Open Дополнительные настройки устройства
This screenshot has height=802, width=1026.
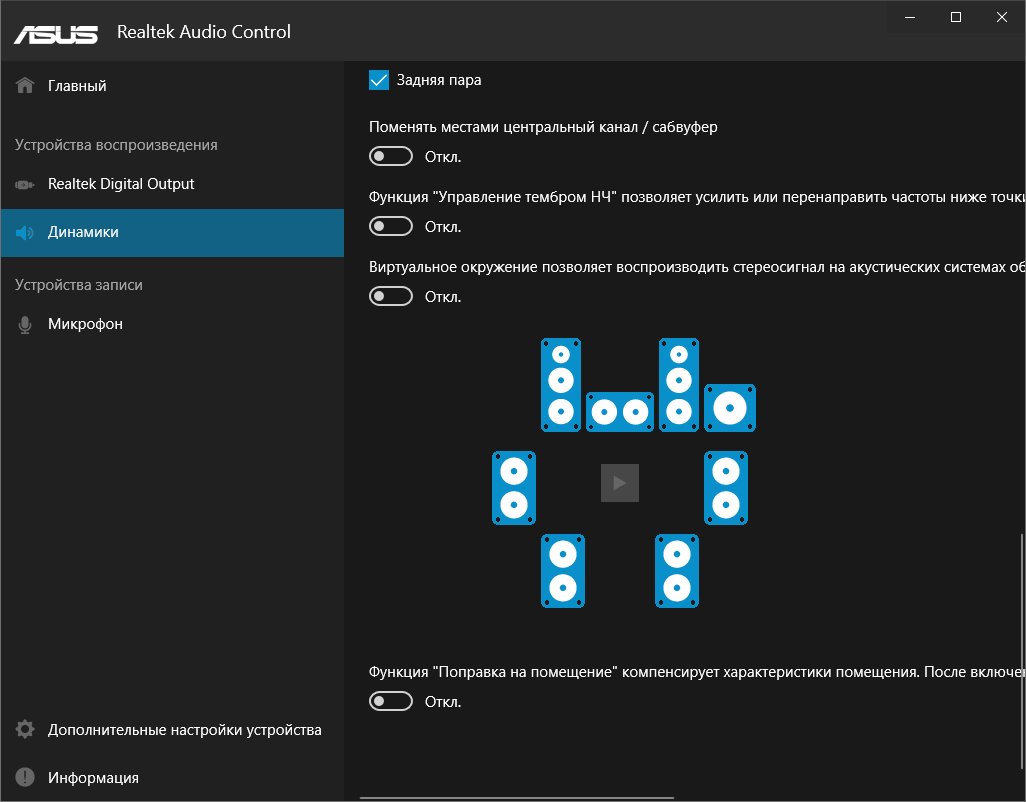click(184, 730)
